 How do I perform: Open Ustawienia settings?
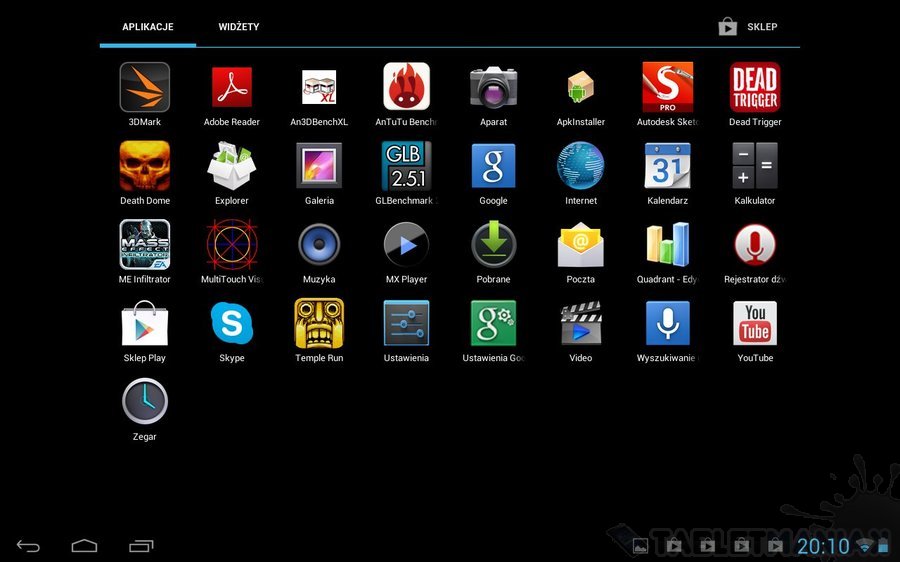coord(406,323)
